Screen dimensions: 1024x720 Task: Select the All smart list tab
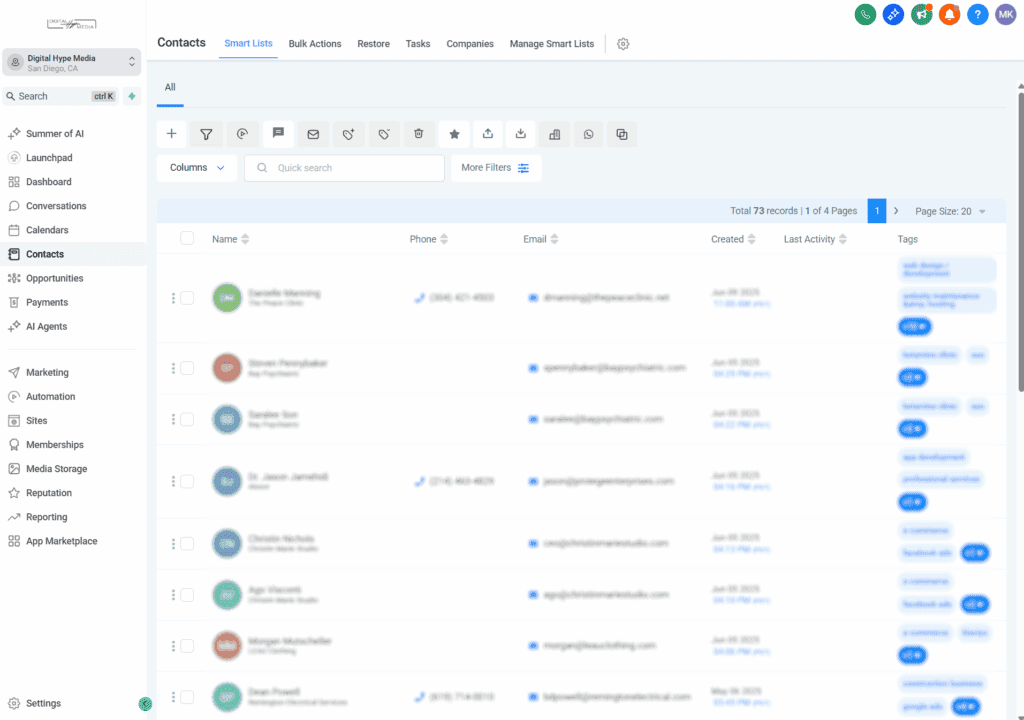[x=170, y=88]
